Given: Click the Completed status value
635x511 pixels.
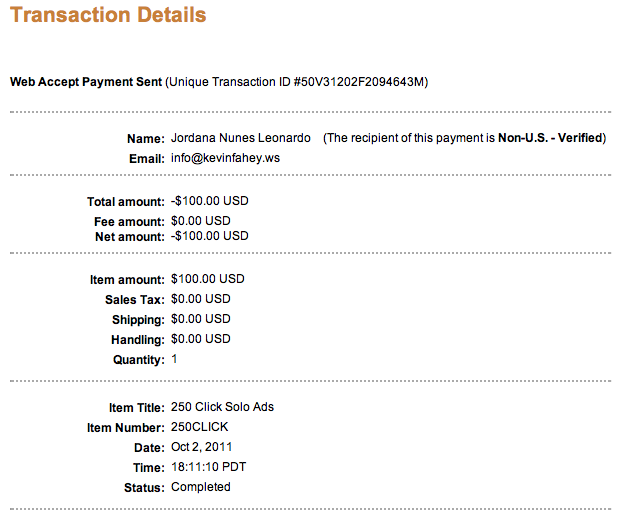Looking at the screenshot, I should click(201, 487).
